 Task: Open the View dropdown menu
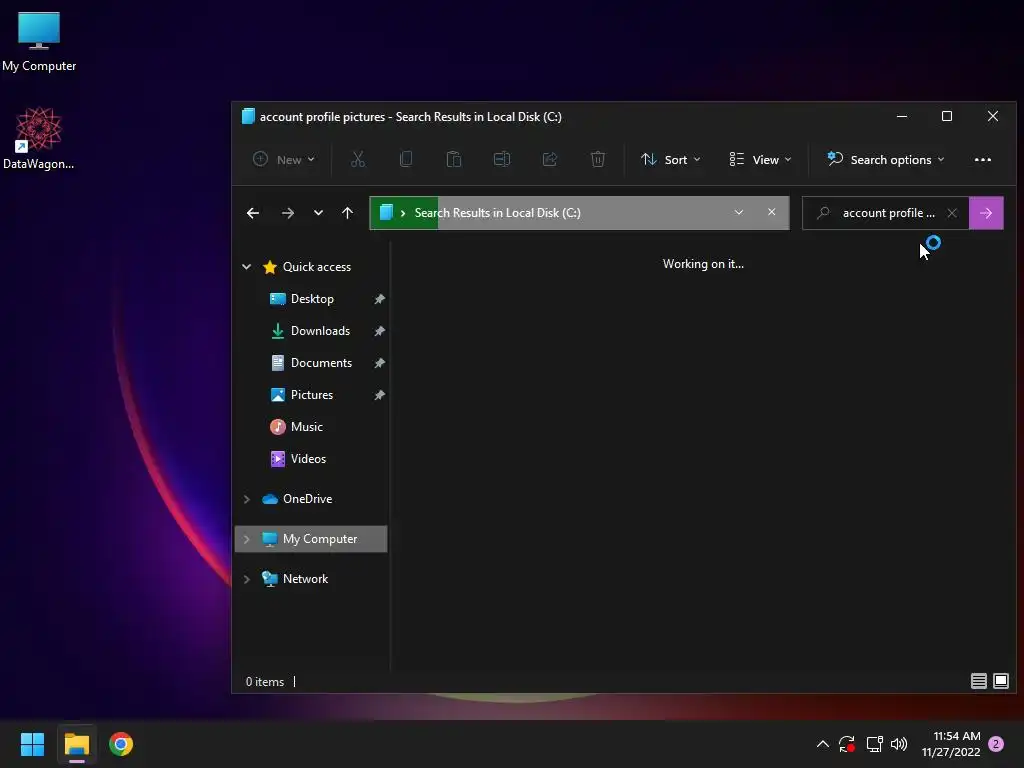coord(760,159)
